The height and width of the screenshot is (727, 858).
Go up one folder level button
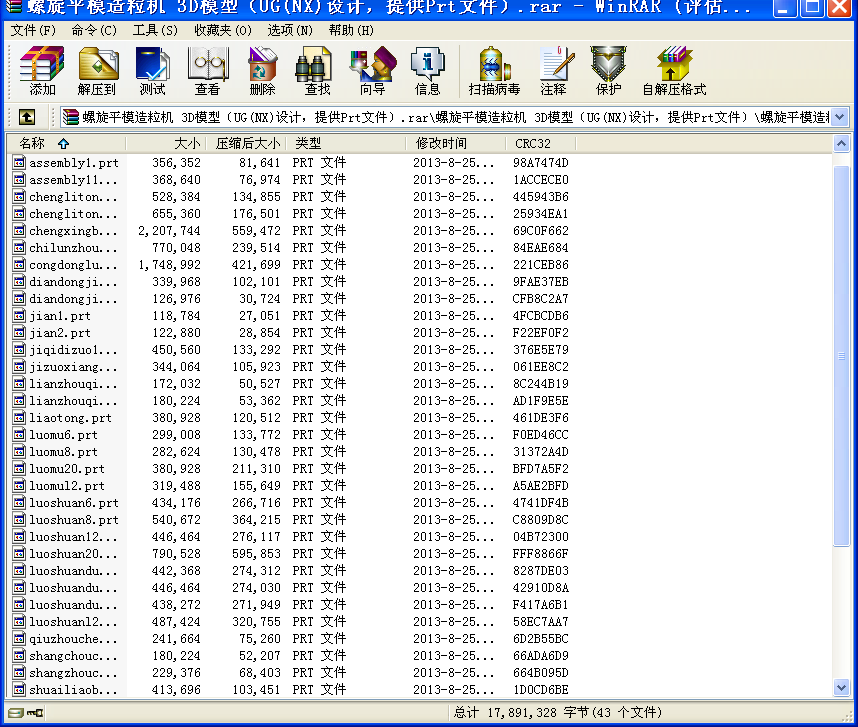[x=27, y=117]
